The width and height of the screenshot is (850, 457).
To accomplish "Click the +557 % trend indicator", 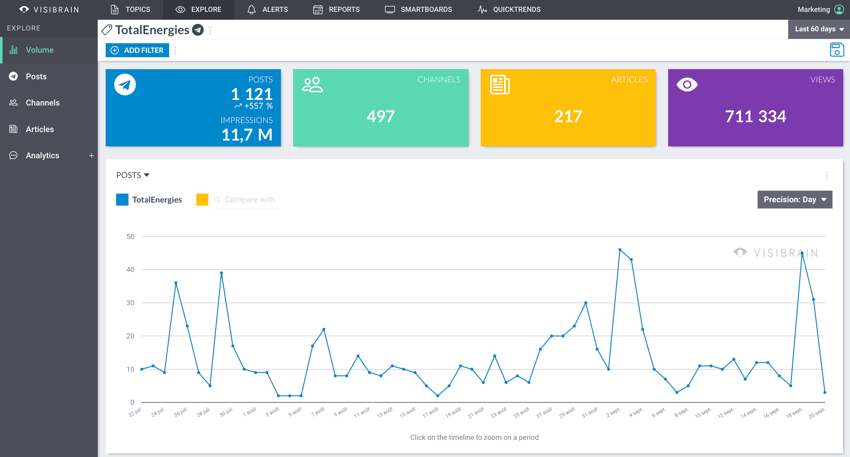I will click(254, 106).
